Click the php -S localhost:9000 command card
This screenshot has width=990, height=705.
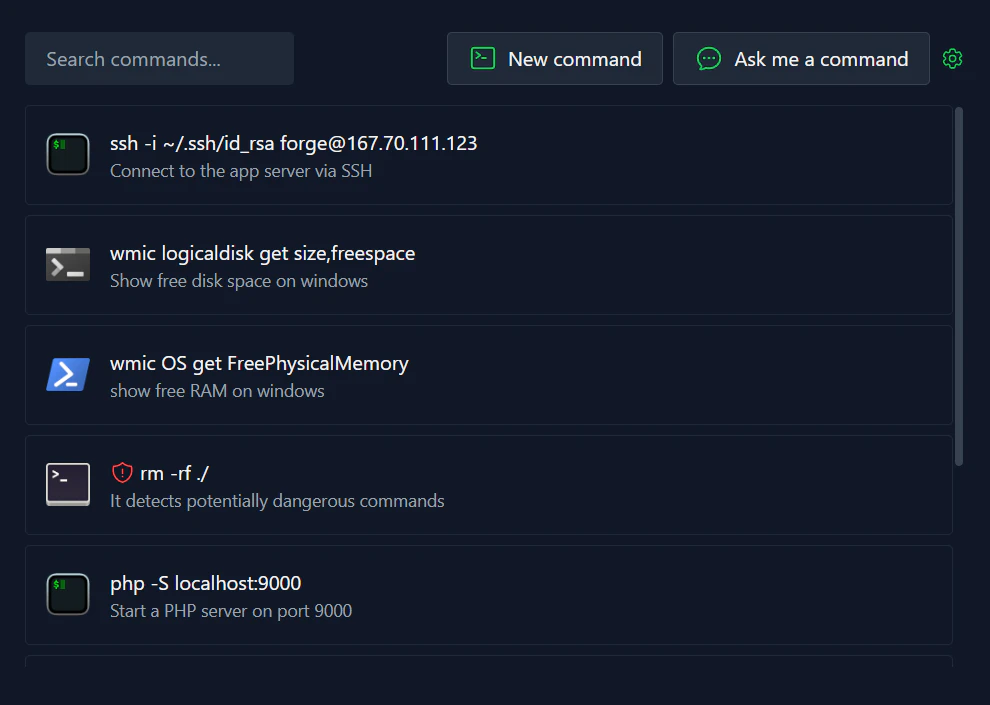[x=489, y=595]
